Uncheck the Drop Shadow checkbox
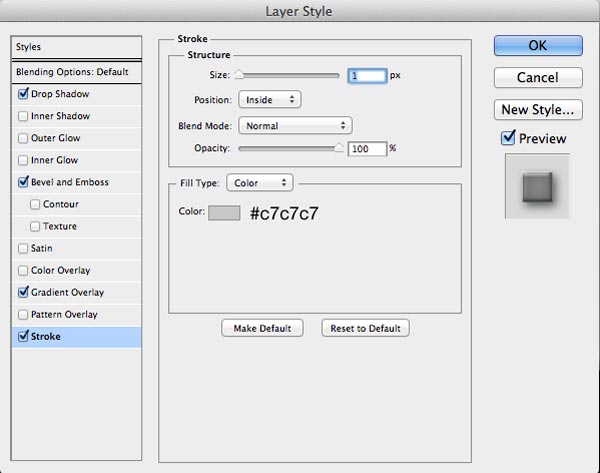Image resolution: width=600 pixels, height=473 pixels. [x=23, y=94]
